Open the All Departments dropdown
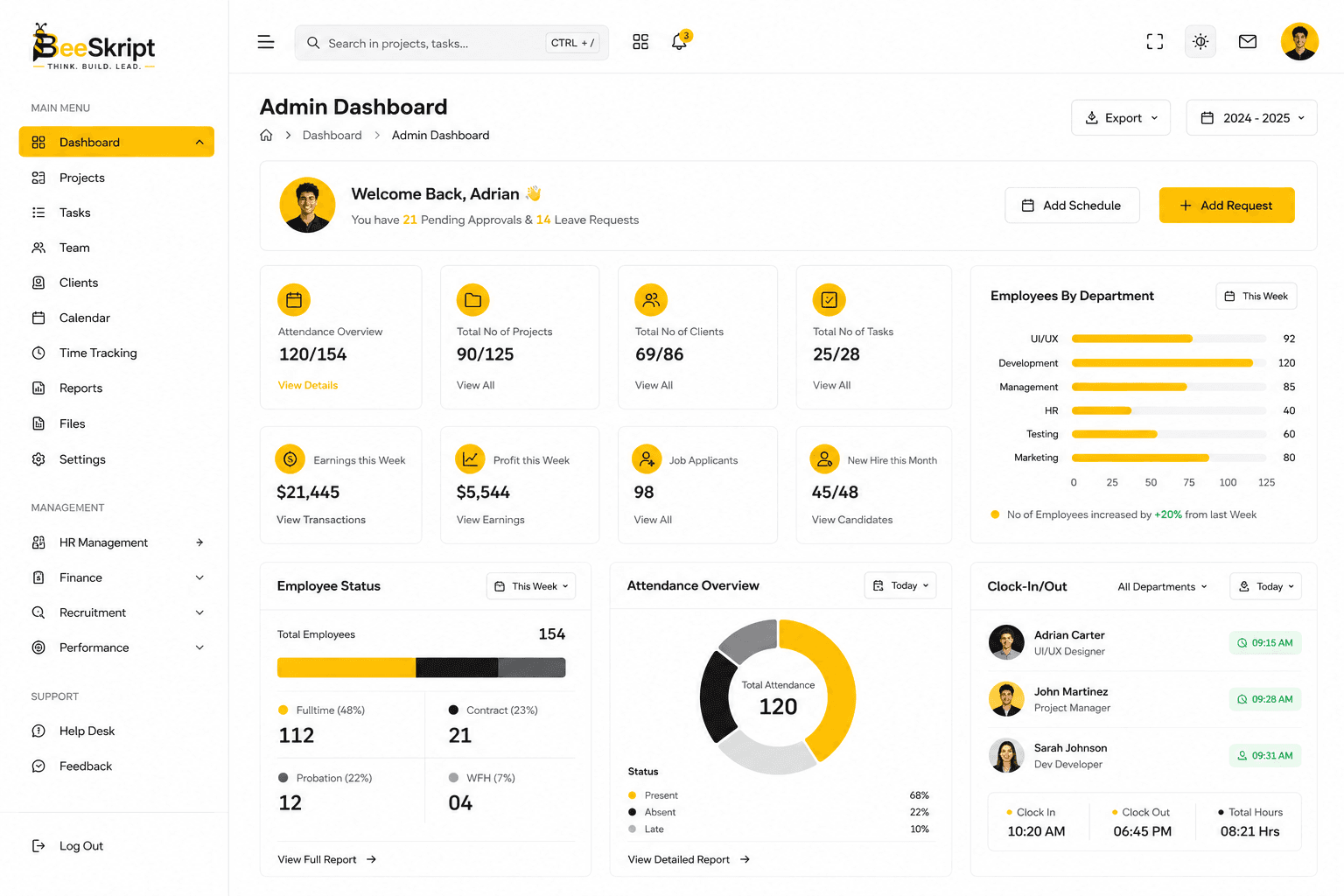This screenshot has height=896, width=1344. pos(1162,586)
